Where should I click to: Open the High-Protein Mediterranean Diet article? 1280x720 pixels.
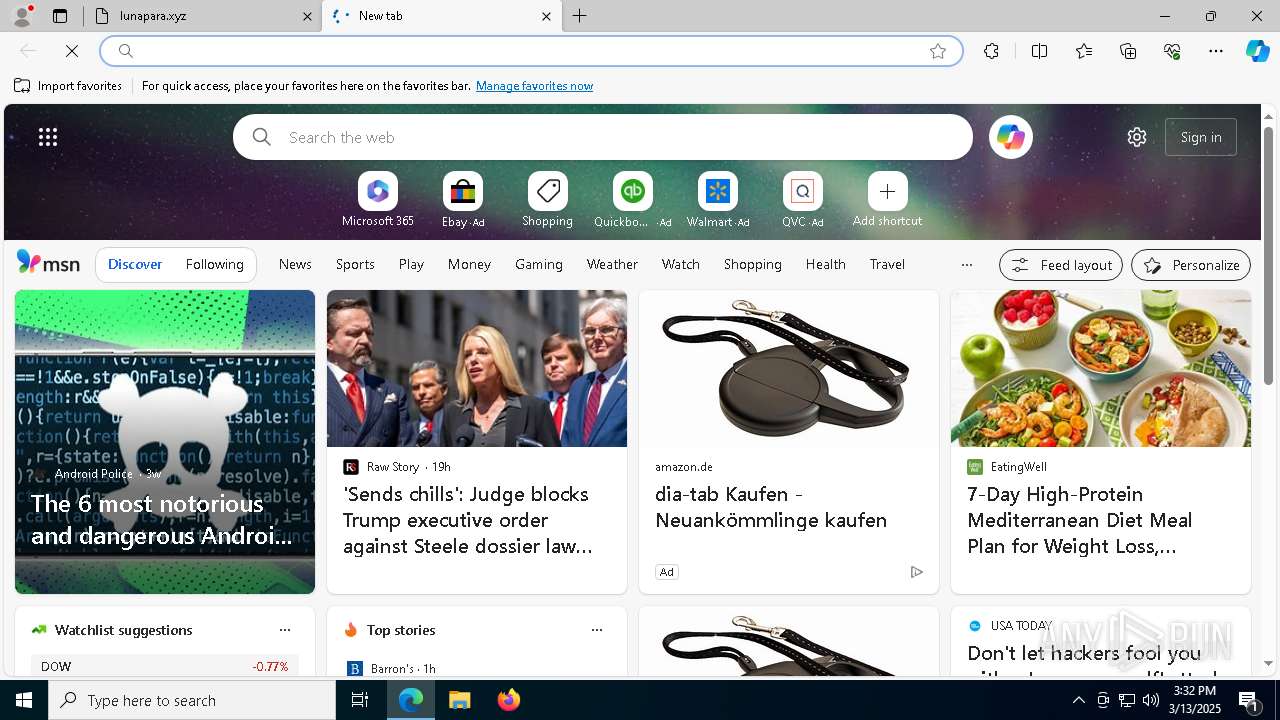coord(1101,442)
